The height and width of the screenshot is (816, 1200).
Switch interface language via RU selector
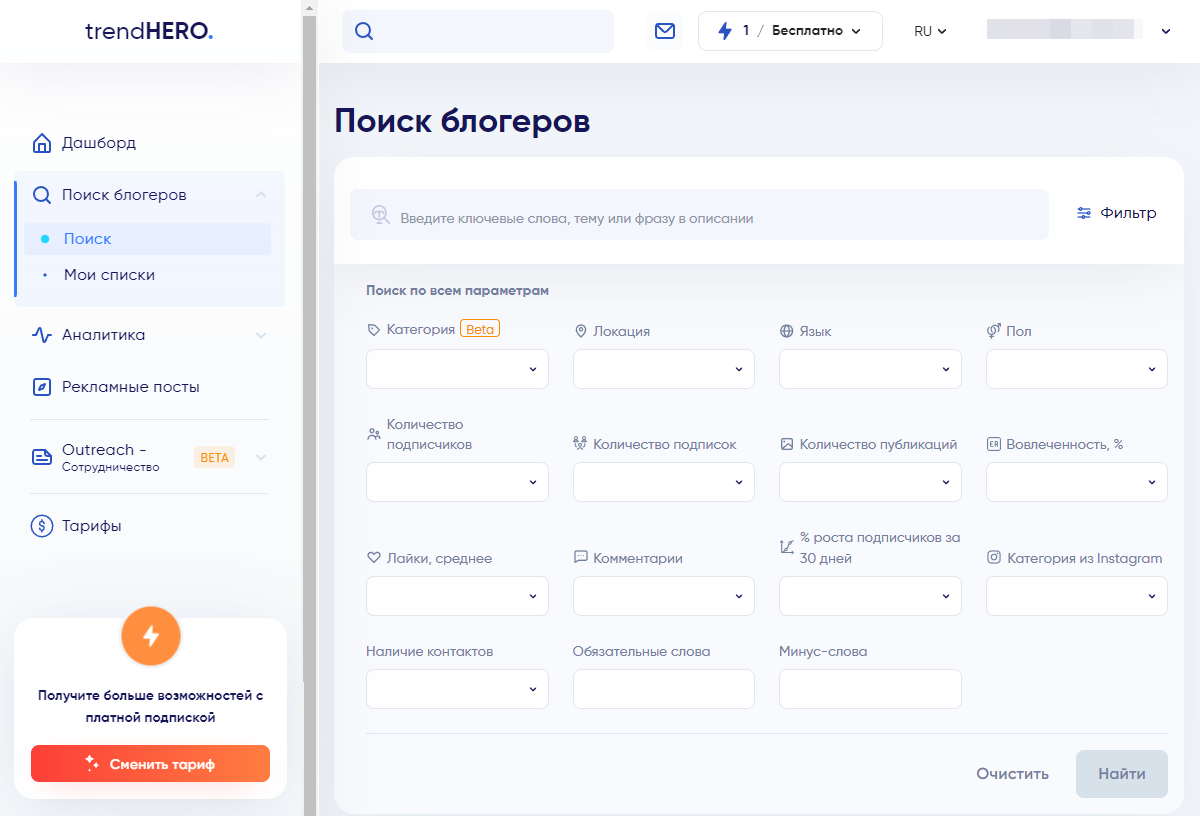click(x=930, y=31)
